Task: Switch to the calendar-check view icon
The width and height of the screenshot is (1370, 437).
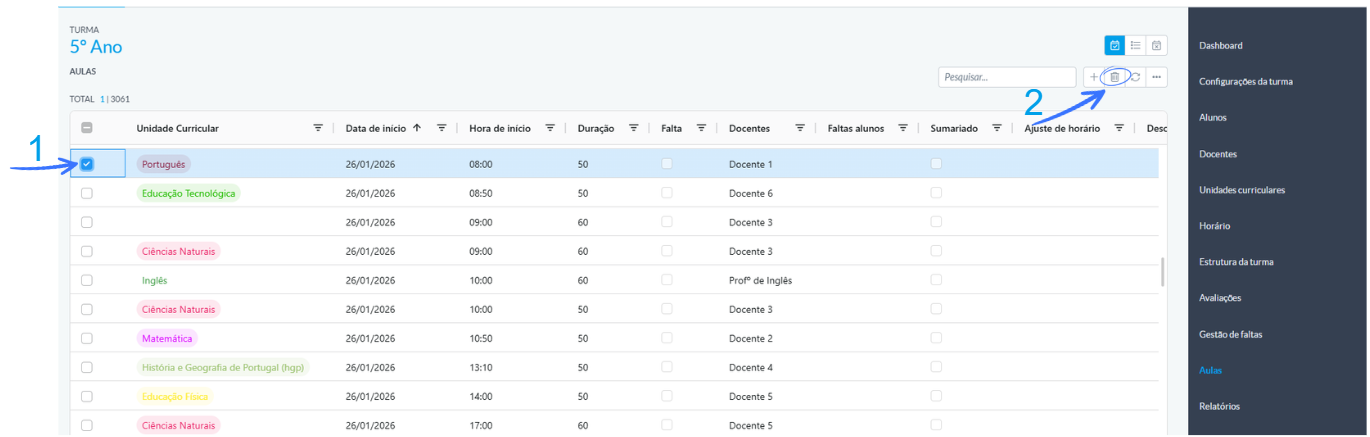Action: [x=1114, y=45]
